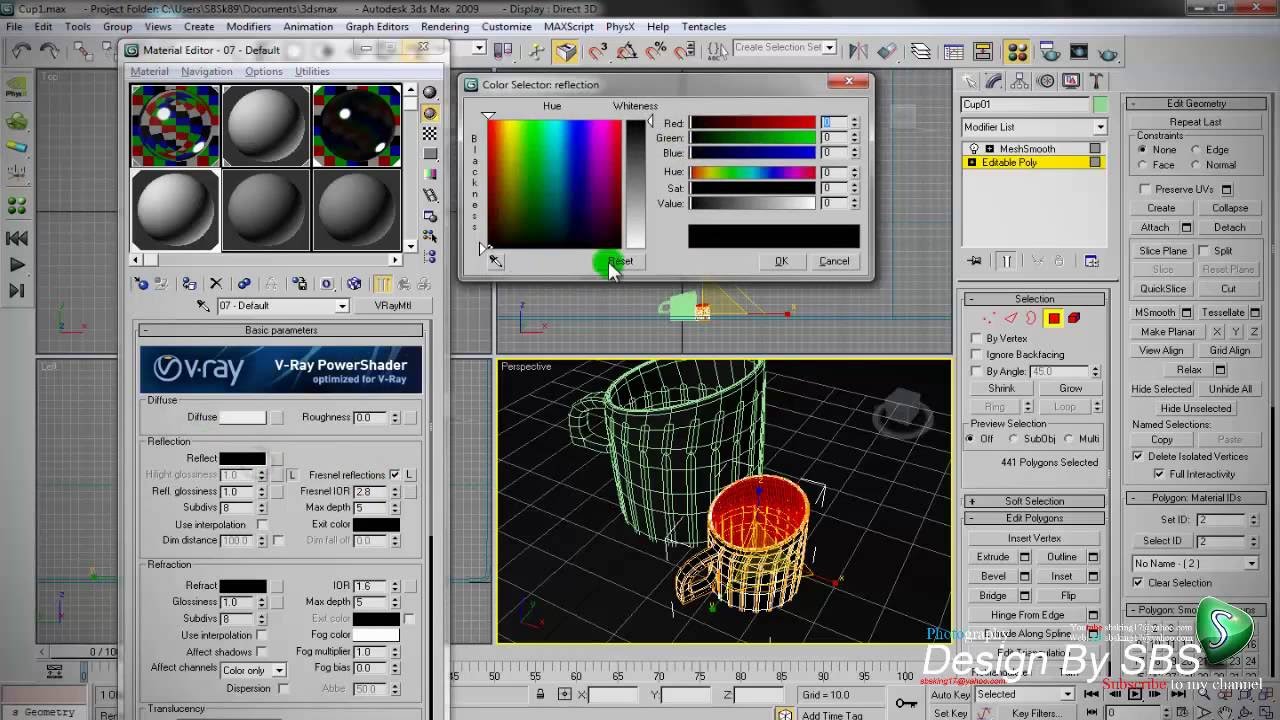The width and height of the screenshot is (1280, 720).
Task: Click Cancel in Color Selector dialog
Action: 834,261
